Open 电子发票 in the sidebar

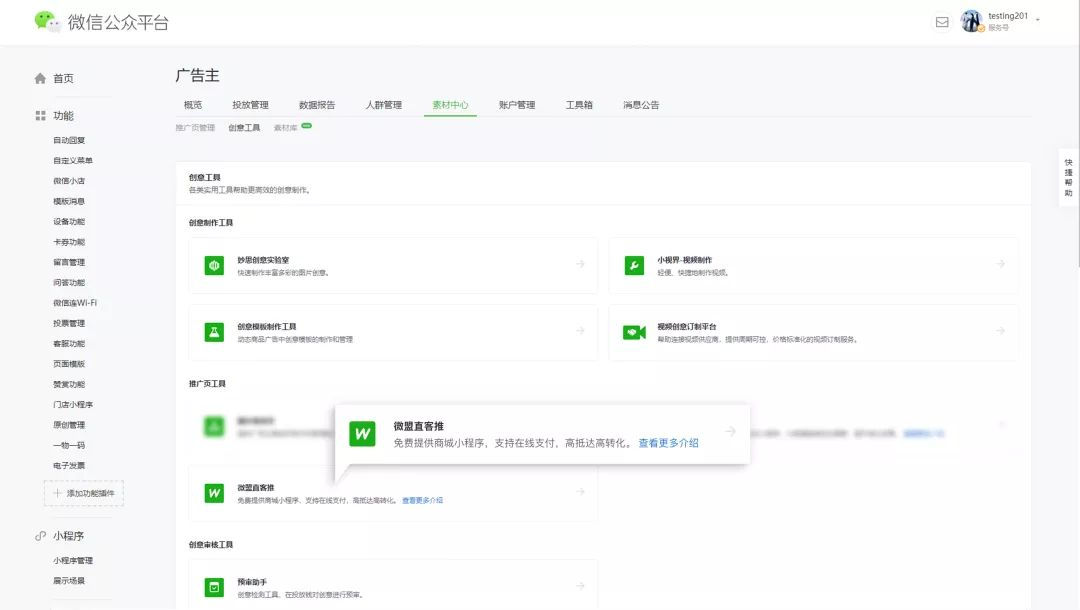click(x=69, y=465)
